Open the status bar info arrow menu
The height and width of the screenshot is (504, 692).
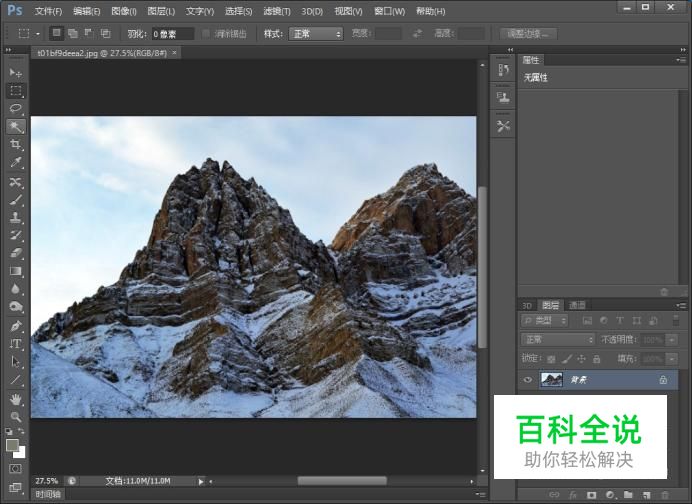tap(201, 481)
